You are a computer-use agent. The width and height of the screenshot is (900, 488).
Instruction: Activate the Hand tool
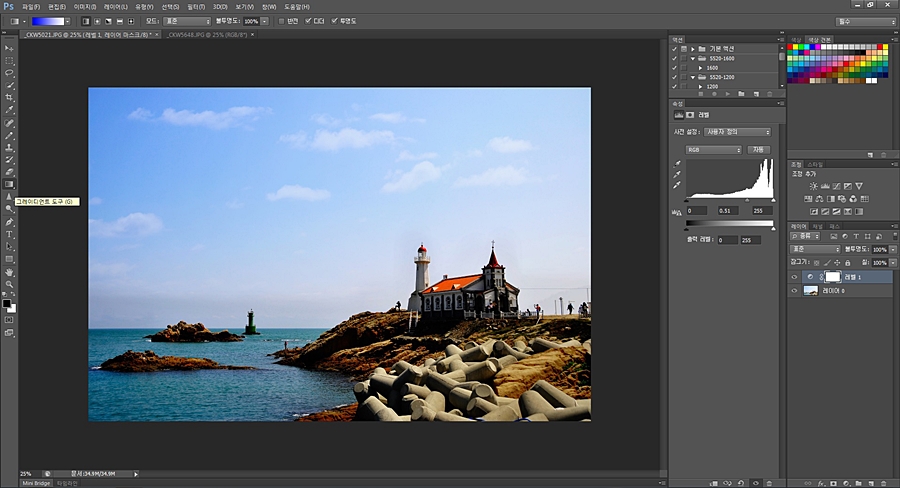10,271
